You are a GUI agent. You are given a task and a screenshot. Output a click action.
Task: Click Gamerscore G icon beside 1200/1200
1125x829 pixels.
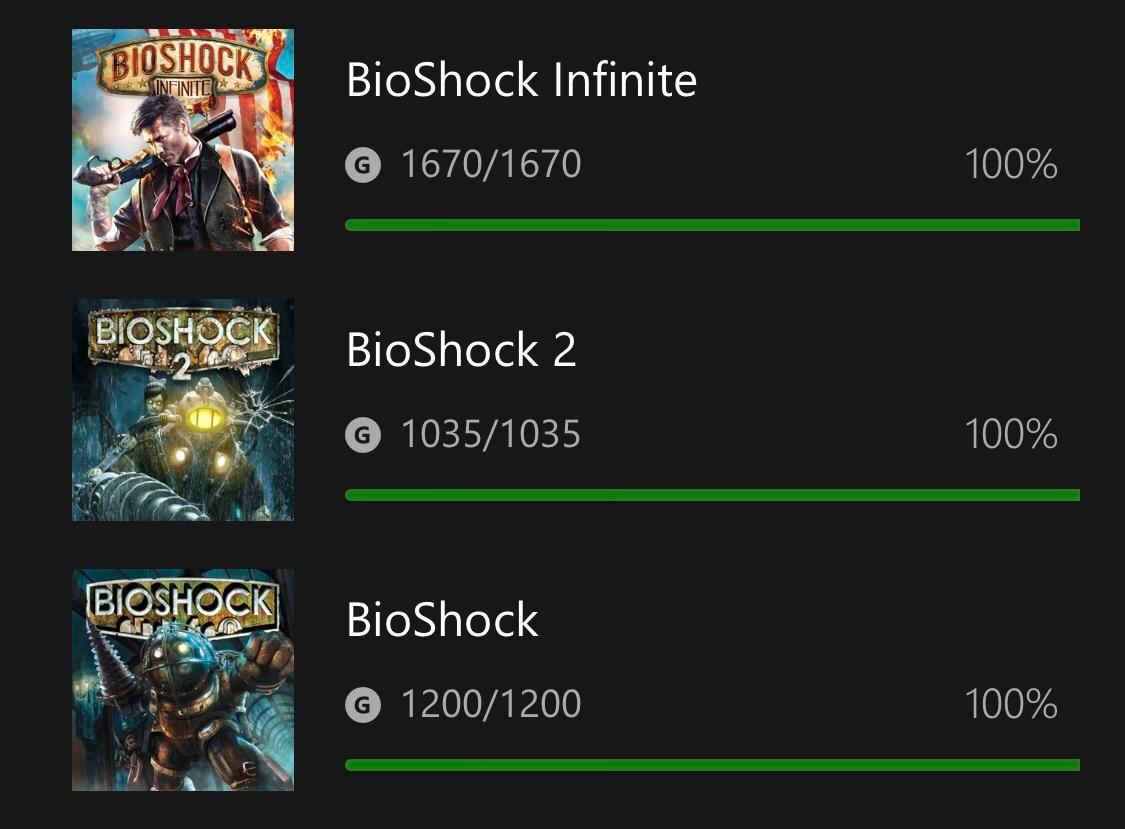pyautogui.click(x=363, y=705)
